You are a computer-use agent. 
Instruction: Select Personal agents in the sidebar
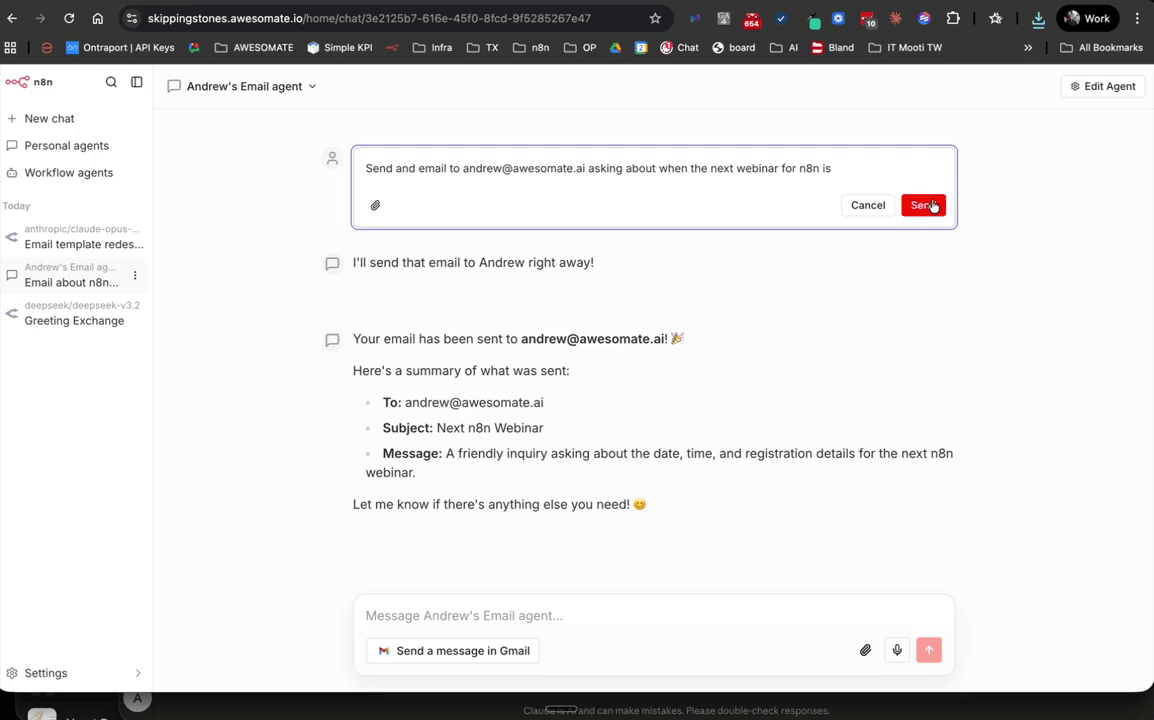tap(66, 145)
